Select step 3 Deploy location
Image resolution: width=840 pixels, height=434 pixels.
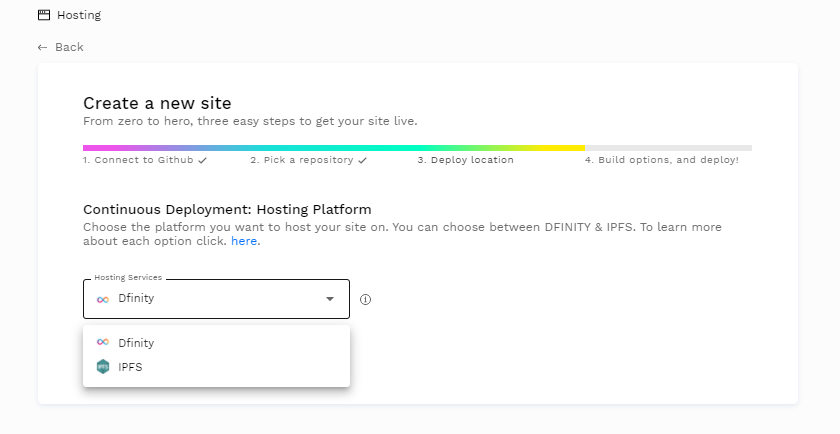(x=466, y=160)
